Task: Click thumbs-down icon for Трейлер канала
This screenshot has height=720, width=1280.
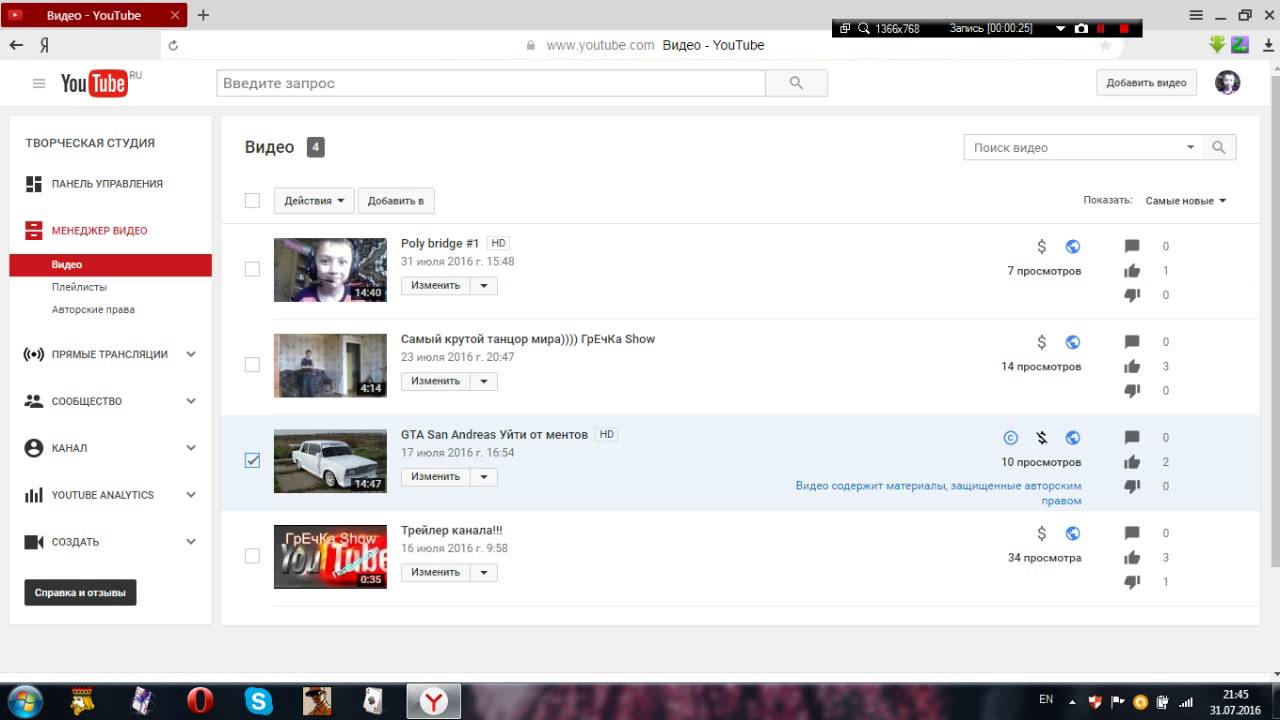Action: pos(1132,582)
